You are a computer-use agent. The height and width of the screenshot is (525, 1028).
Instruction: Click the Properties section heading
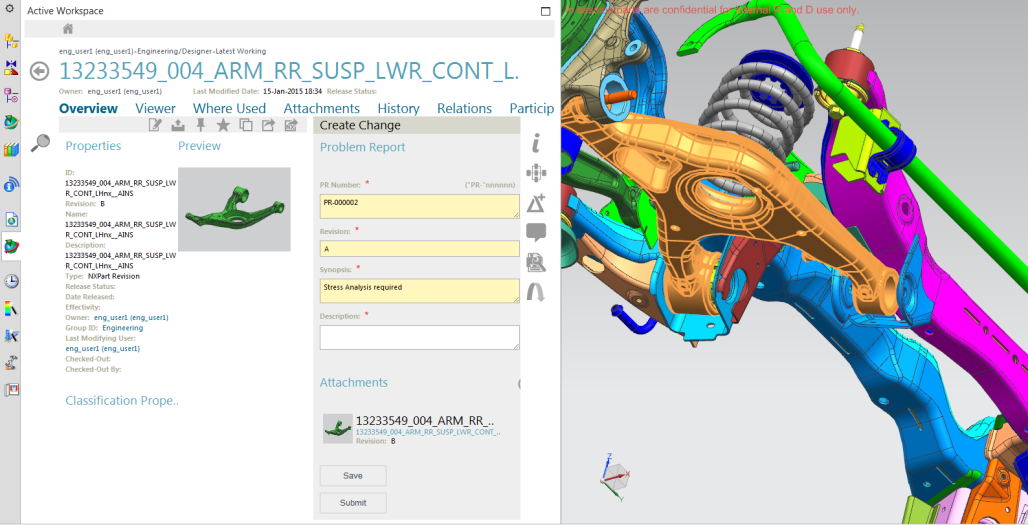point(93,146)
